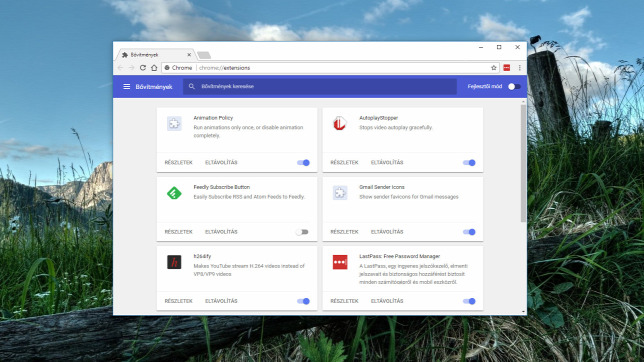Disable the Gmail Sender Icons extension

[x=469, y=232]
